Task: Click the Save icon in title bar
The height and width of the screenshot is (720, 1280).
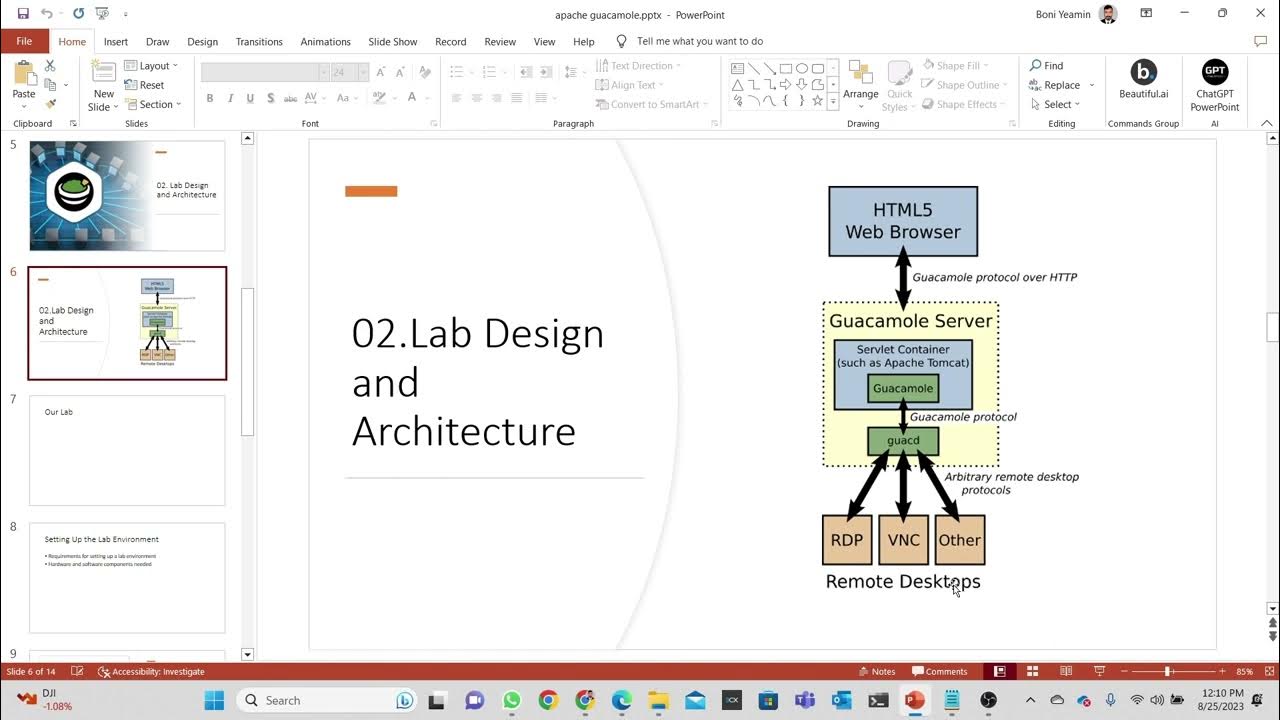Action: pos(23,14)
